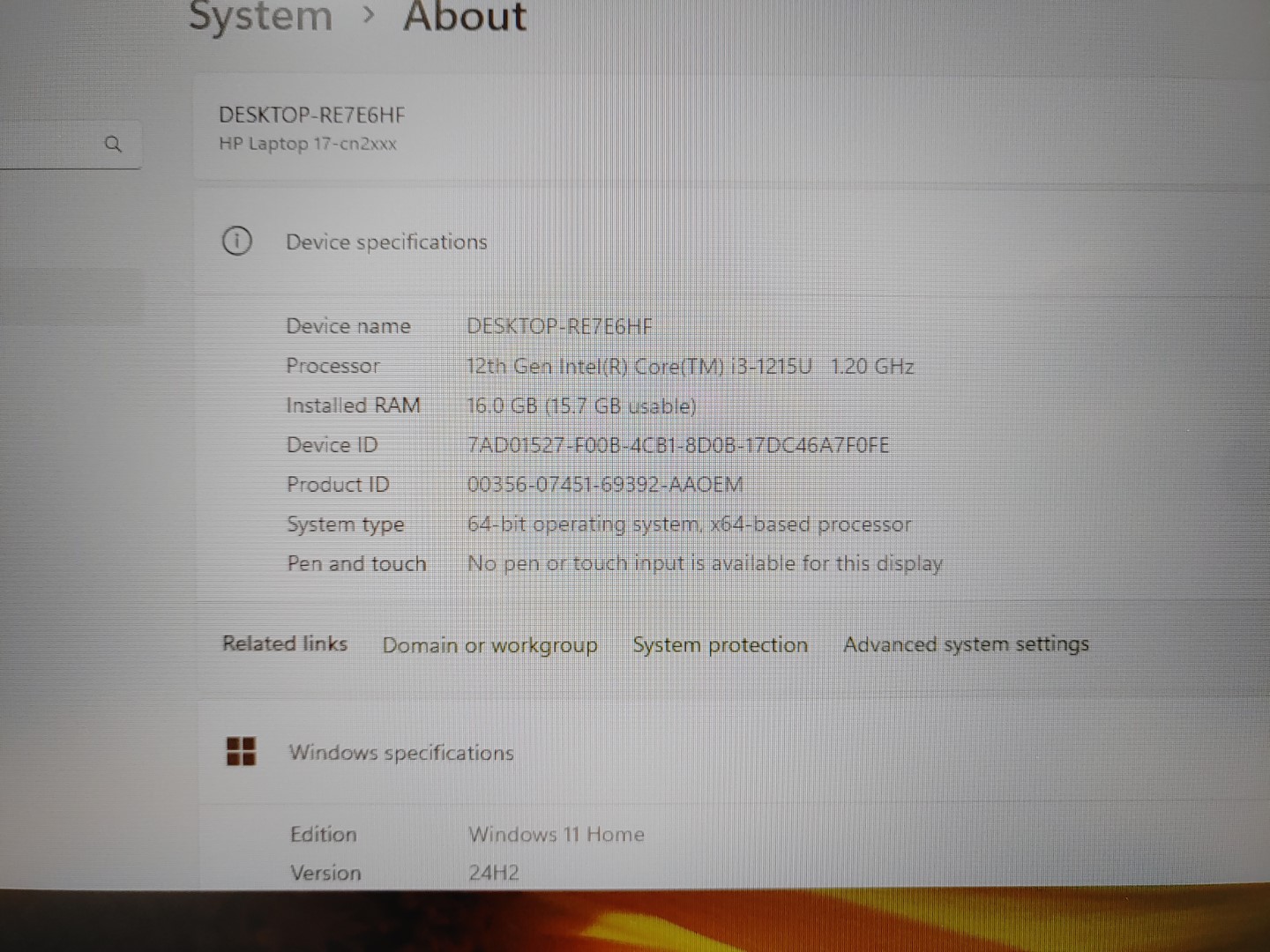Image resolution: width=1270 pixels, height=952 pixels.
Task: Click the Windows logo beside Windows specifications
Action: pyautogui.click(x=241, y=752)
